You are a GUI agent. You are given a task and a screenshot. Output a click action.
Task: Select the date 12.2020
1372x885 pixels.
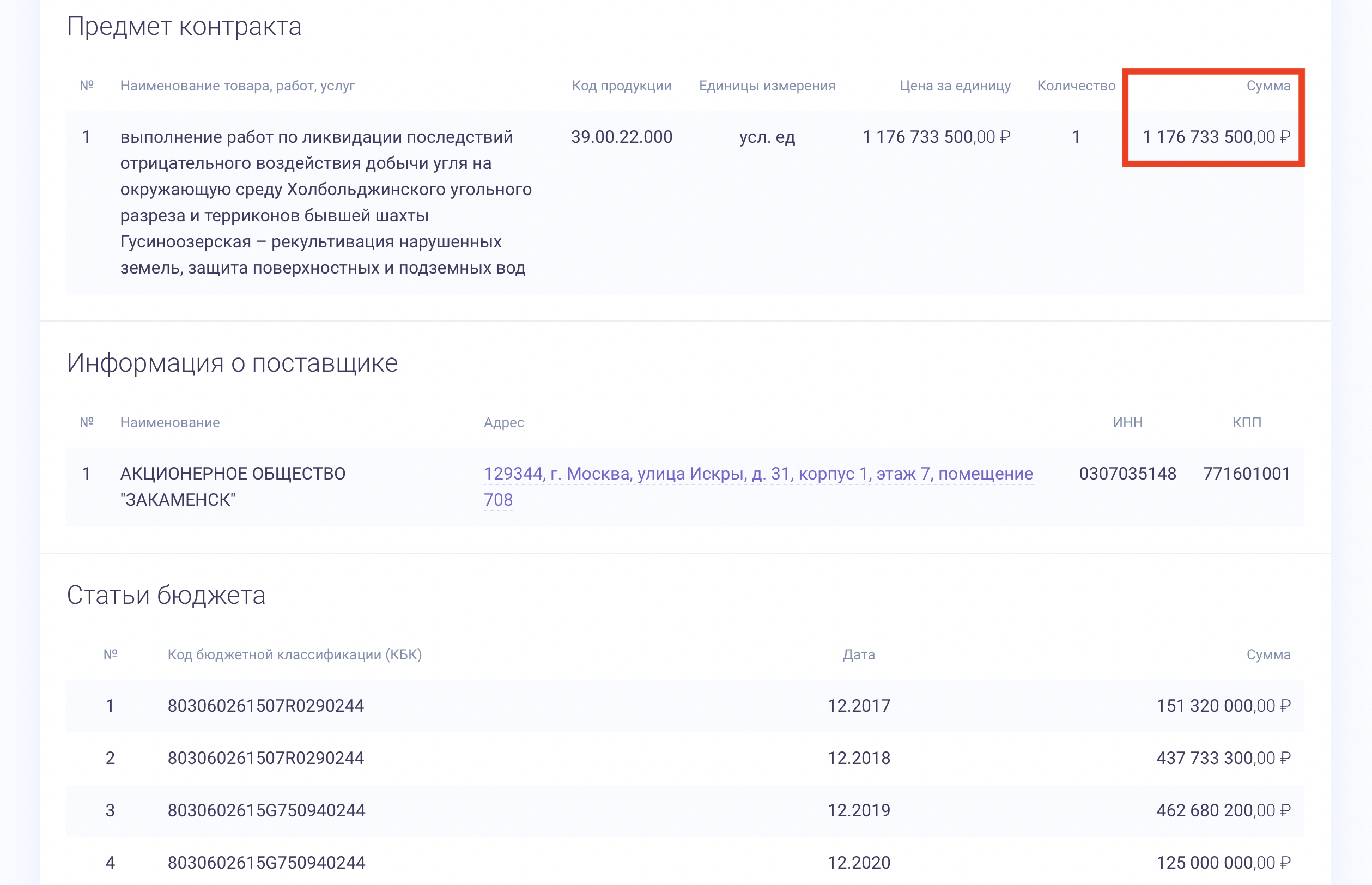pos(859,863)
